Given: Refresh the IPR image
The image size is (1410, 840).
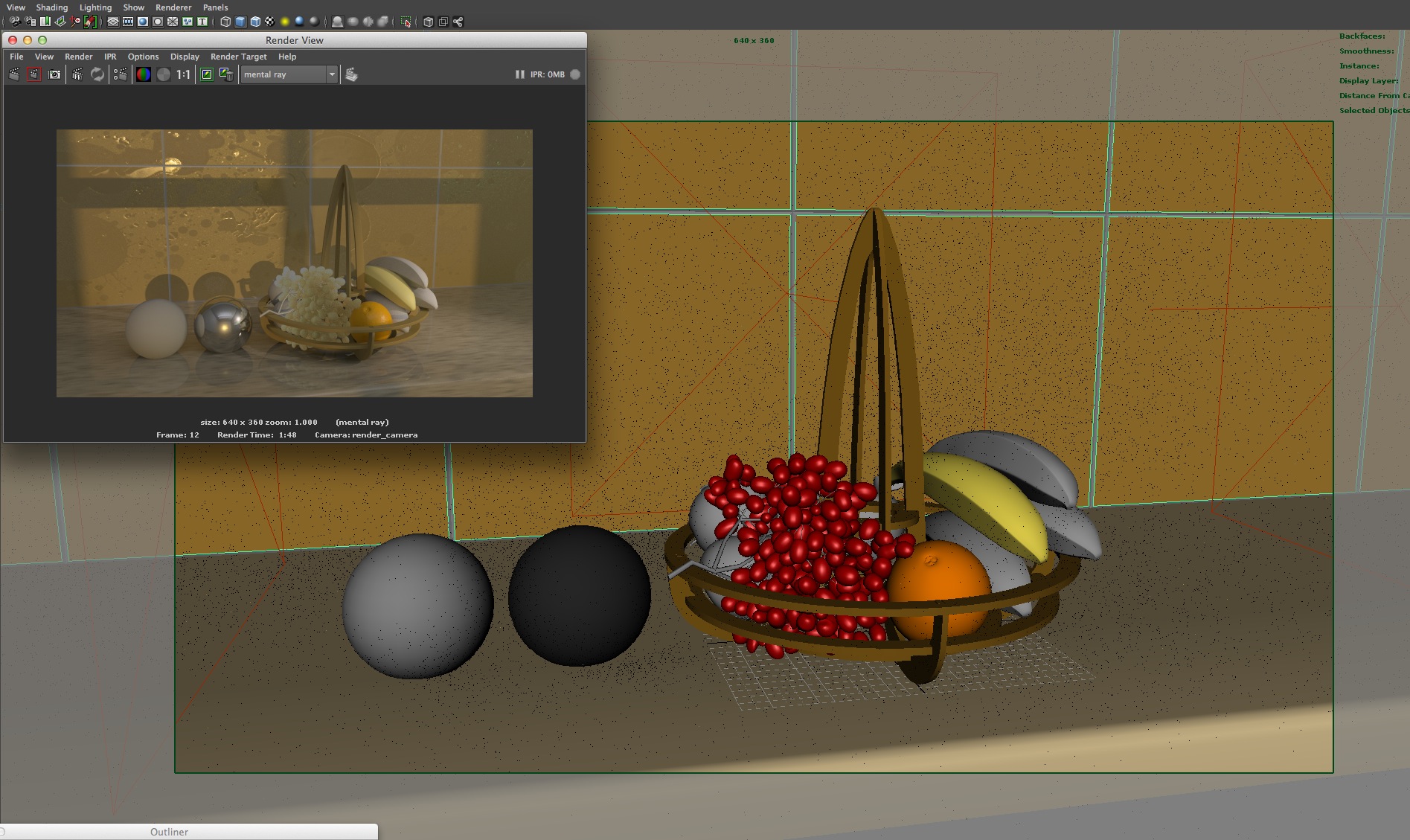Looking at the screenshot, I should pos(97,74).
